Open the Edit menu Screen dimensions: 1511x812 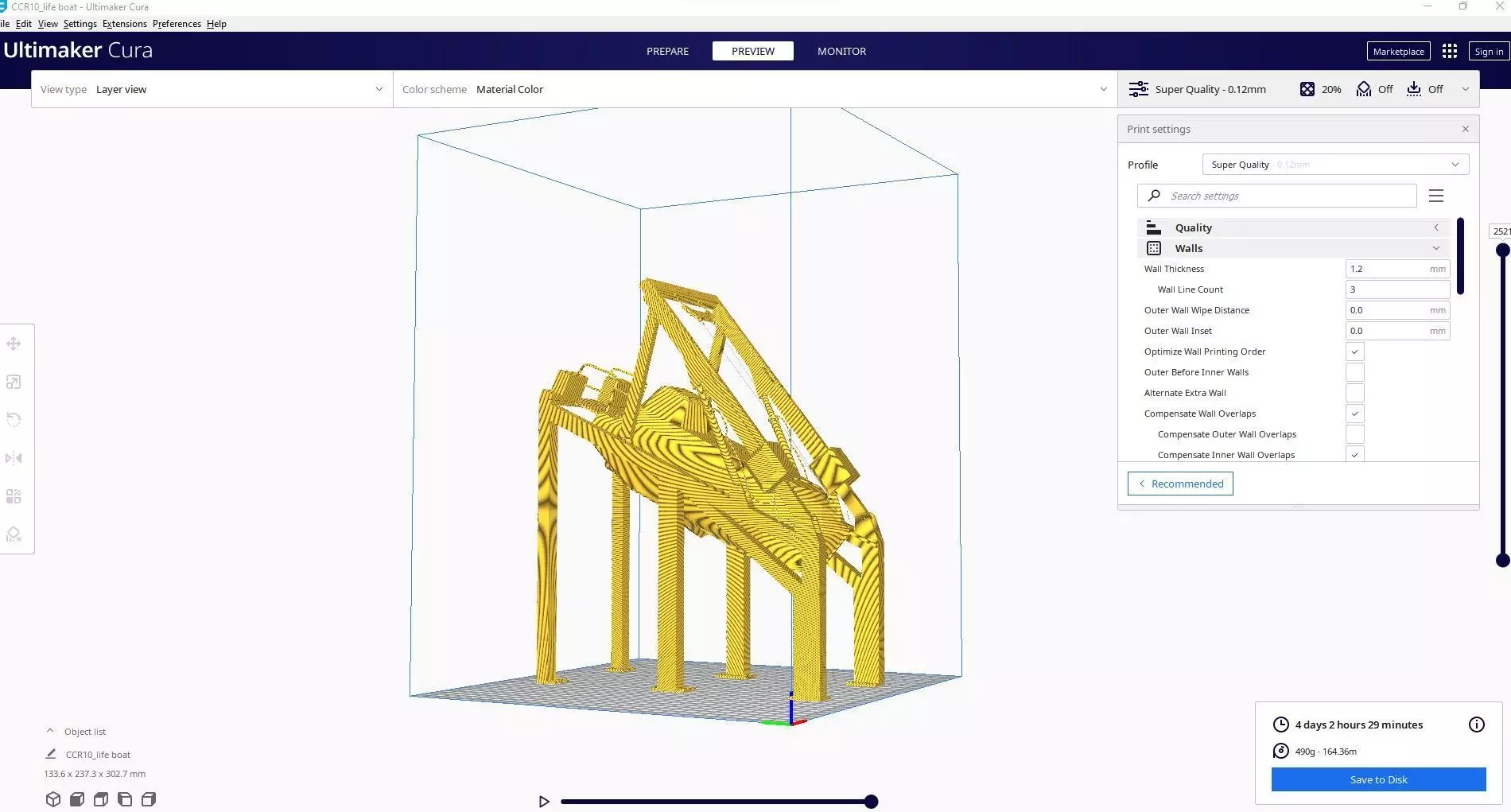point(24,24)
